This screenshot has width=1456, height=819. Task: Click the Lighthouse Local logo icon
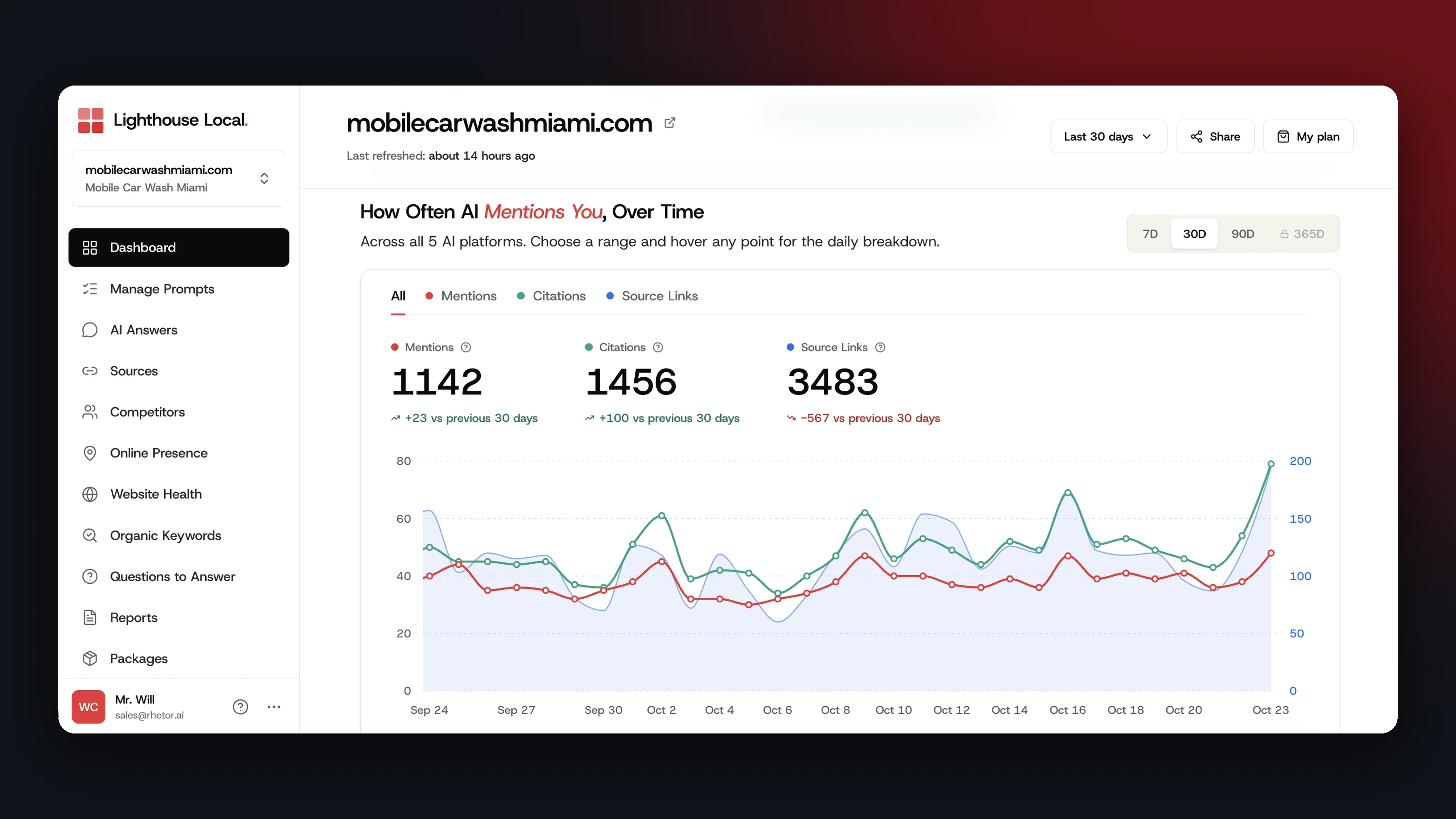click(91, 120)
